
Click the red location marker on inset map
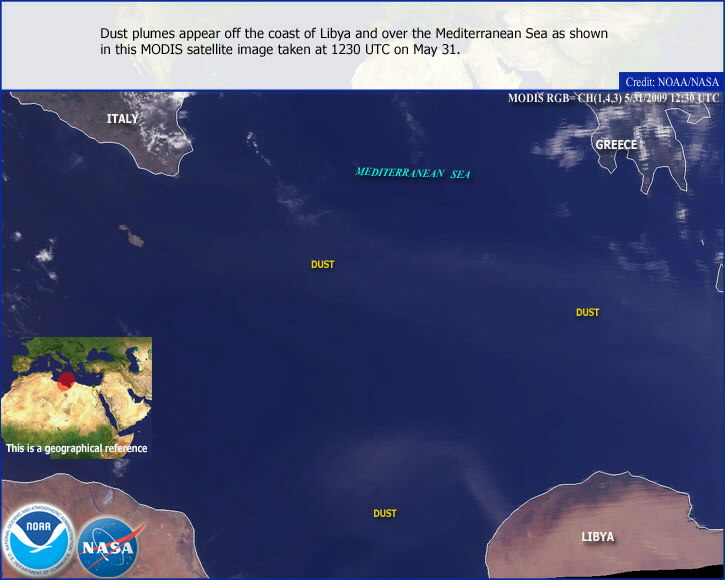click(65, 380)
